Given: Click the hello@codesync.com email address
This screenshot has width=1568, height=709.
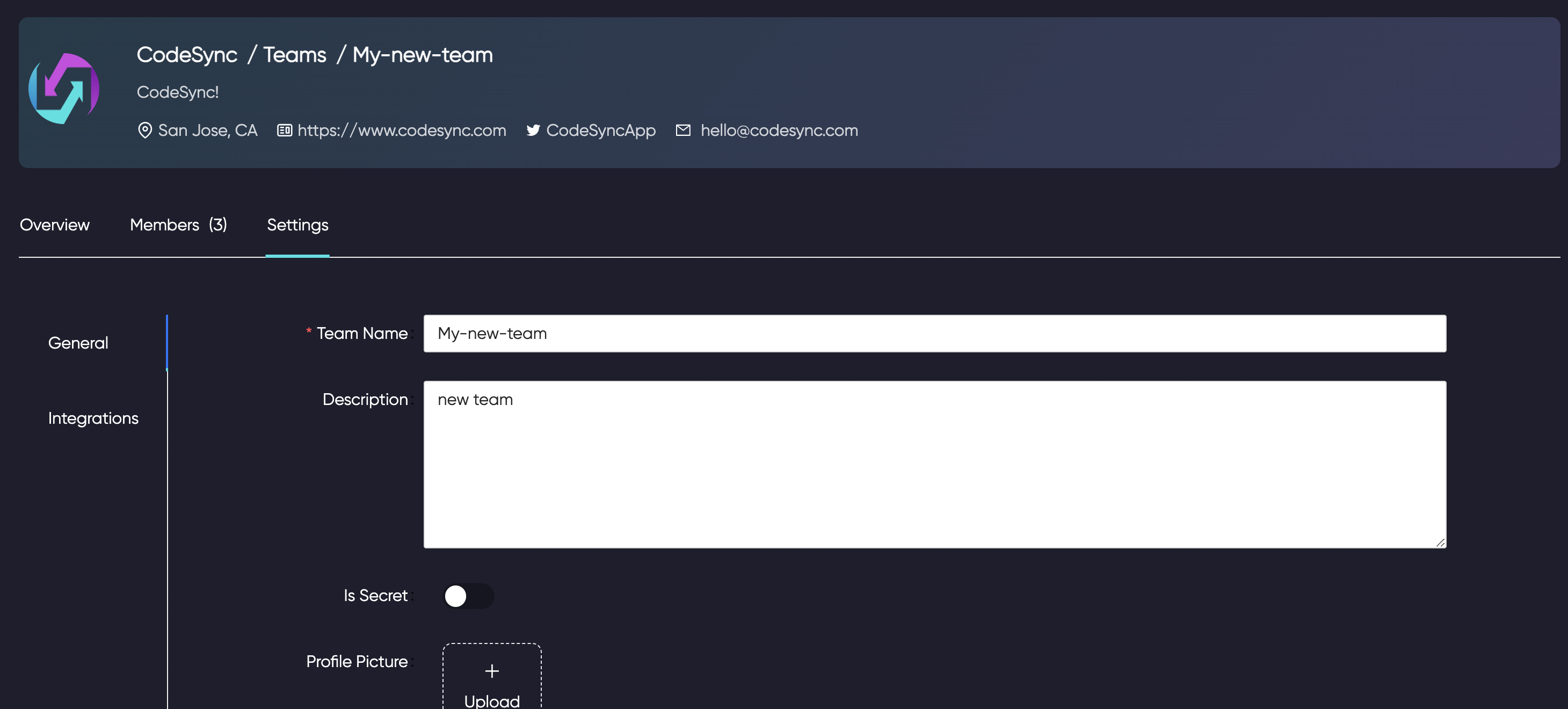Looking at the screenshot, I should [779, 131].
